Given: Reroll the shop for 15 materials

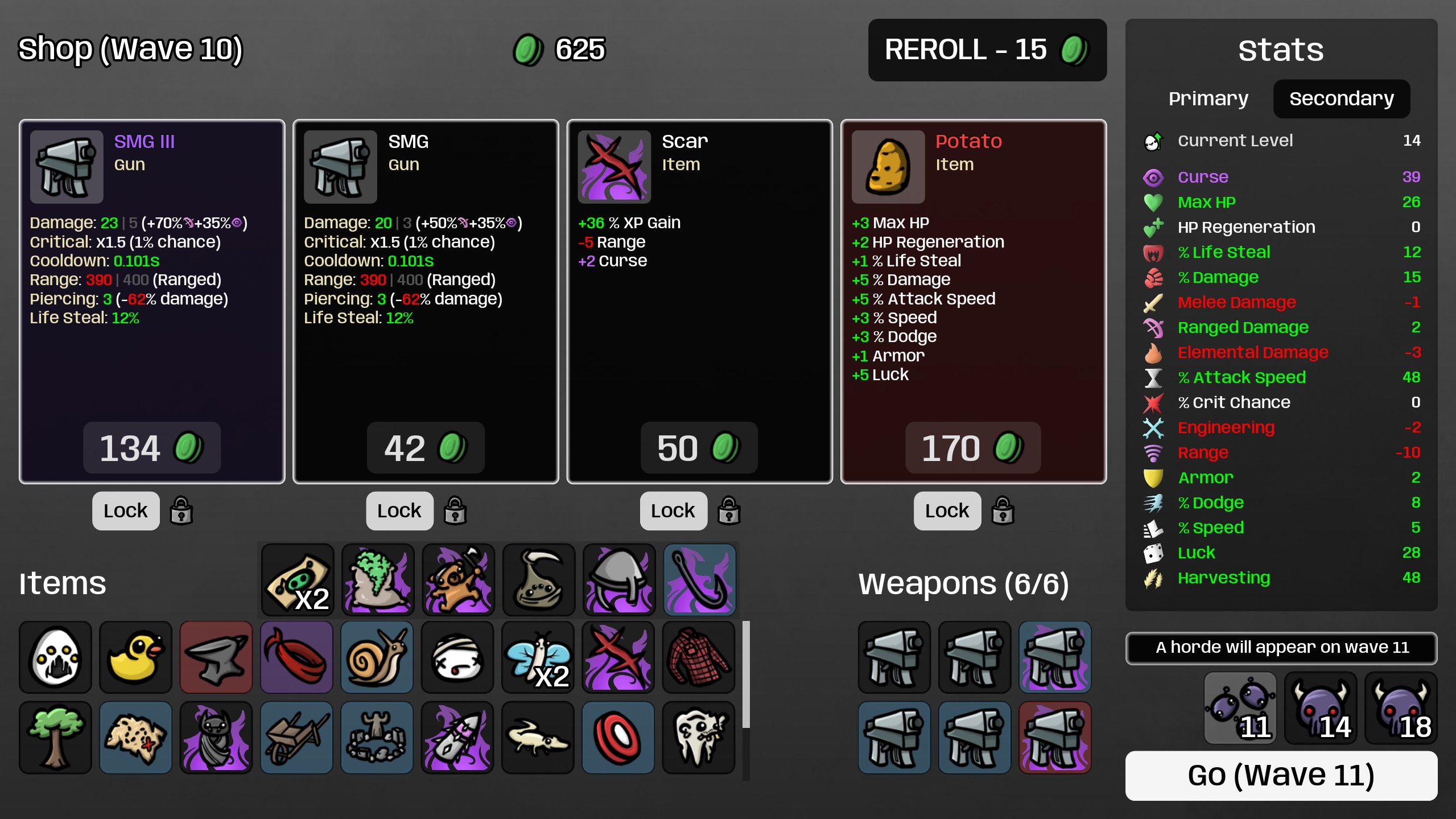Looking at the screenshot, I should 987,50.
